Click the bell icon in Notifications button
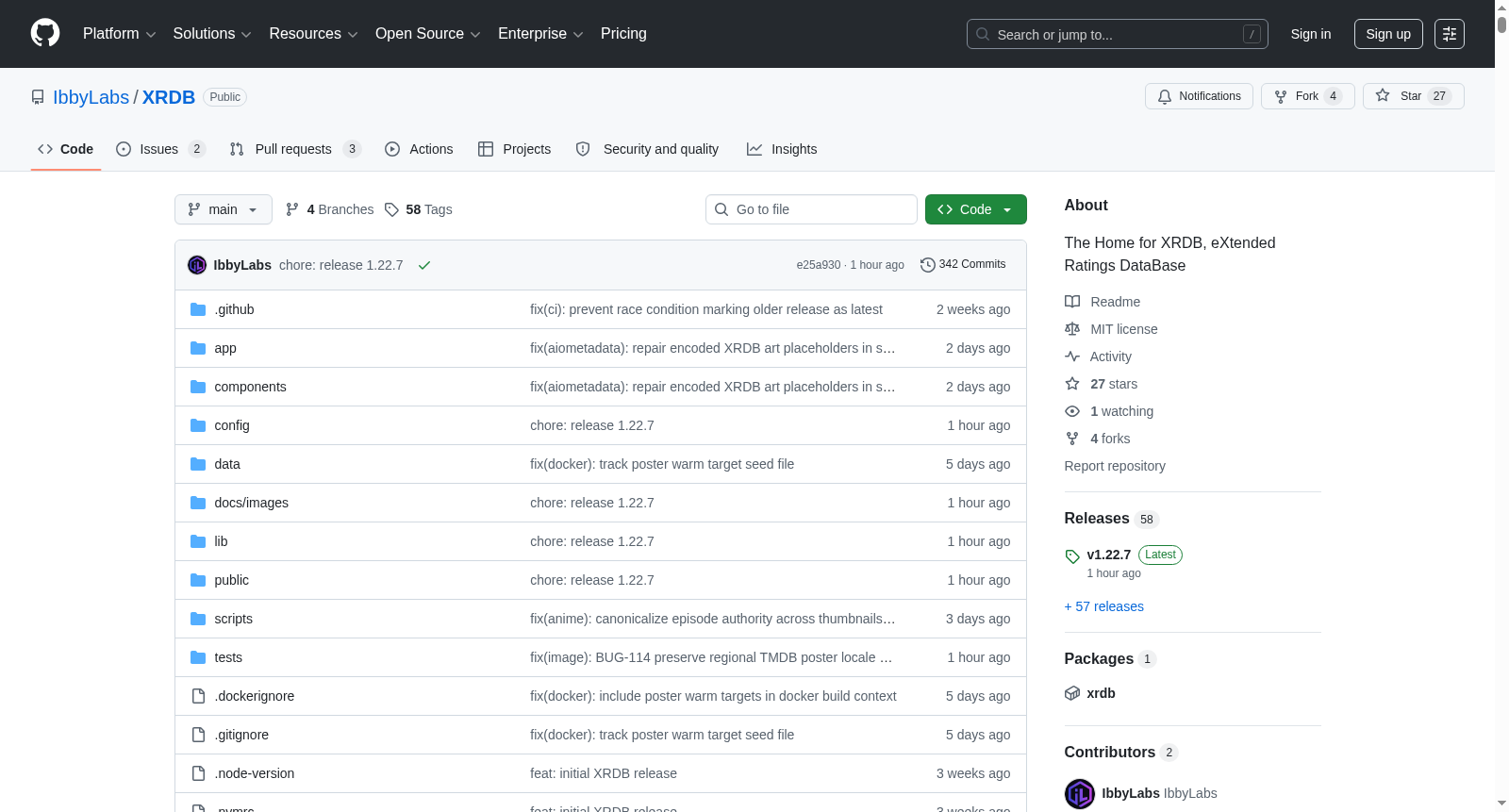 pos(1165,96)
